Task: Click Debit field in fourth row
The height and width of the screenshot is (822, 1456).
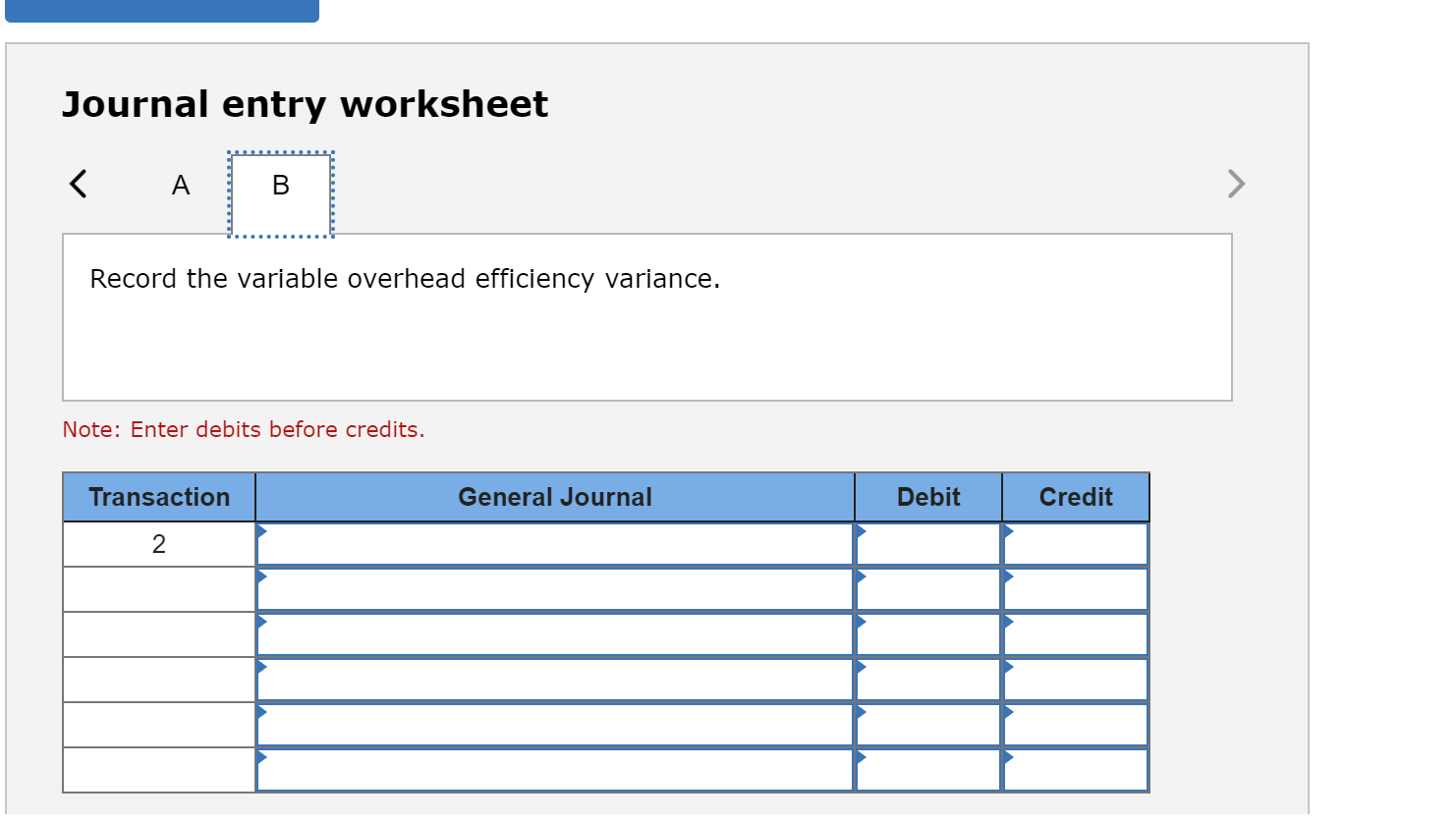Action: [928, 680]
